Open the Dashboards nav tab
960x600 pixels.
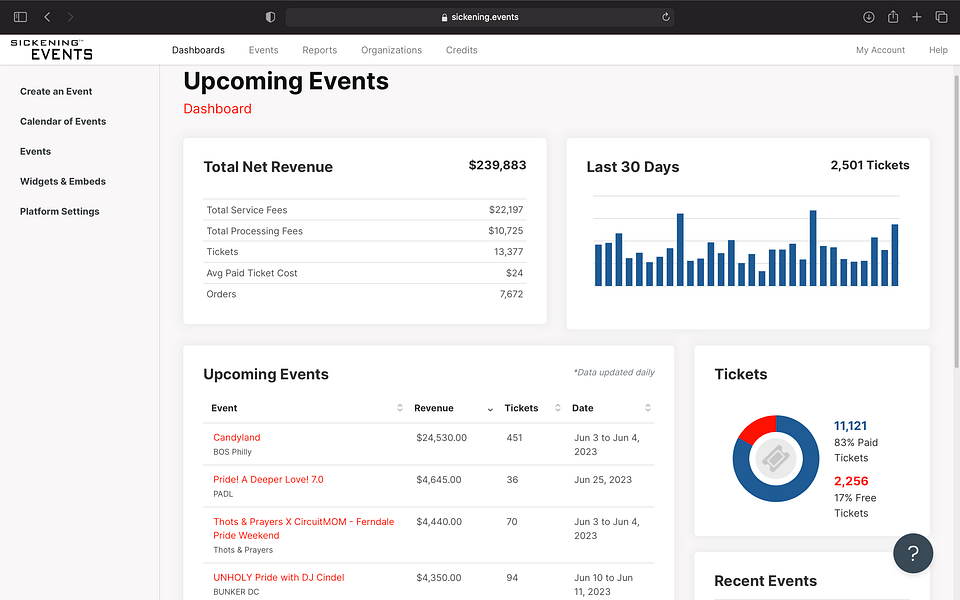(x=198, y=50)
